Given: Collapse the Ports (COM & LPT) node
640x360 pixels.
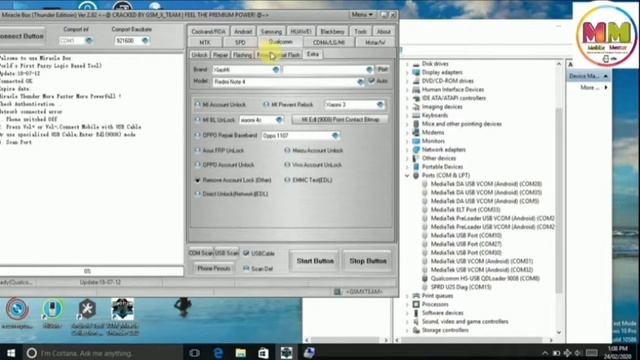Looking at the screenshot, I should pos(407,176).
